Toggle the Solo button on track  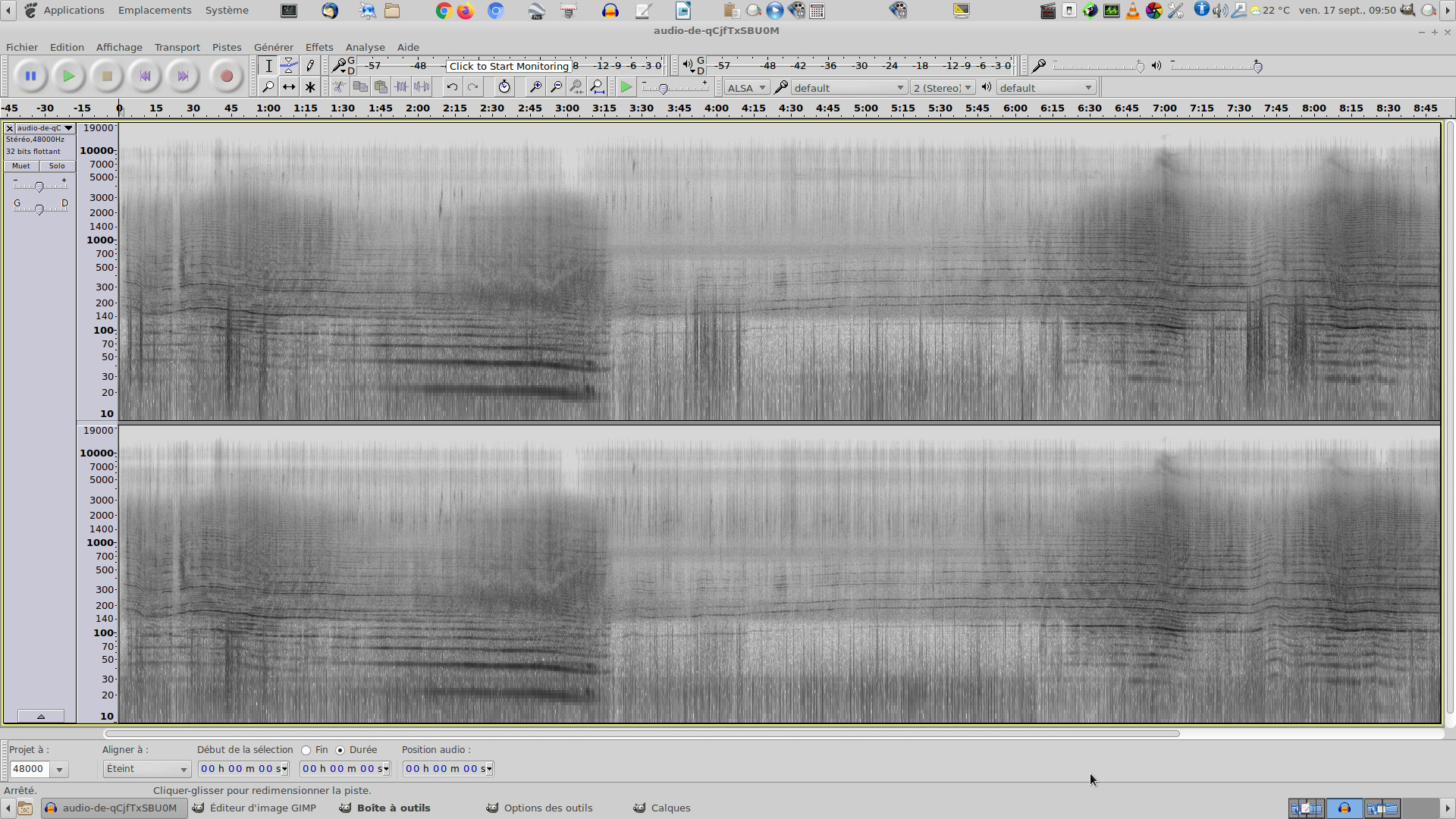click(57, 166)
